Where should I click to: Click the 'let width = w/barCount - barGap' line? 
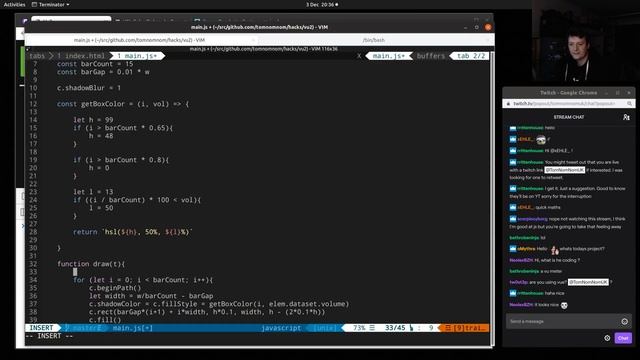click(x=151, y=296)
